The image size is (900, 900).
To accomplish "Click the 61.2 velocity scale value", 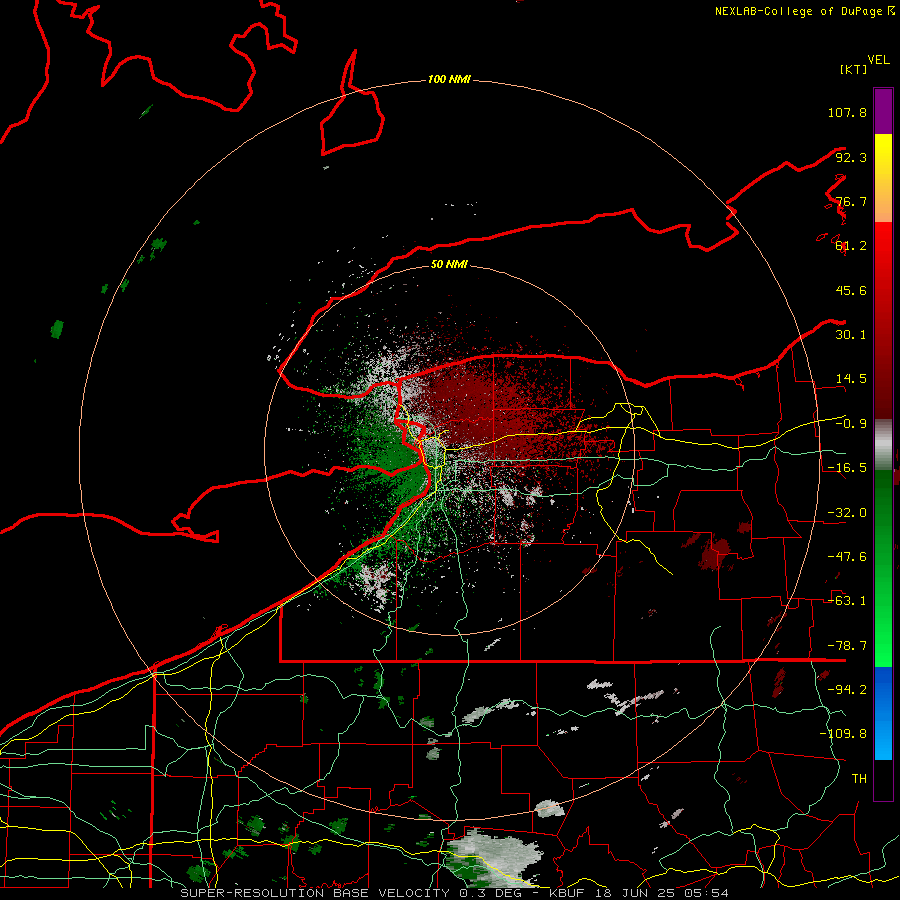I will click(x=851, y=246).
